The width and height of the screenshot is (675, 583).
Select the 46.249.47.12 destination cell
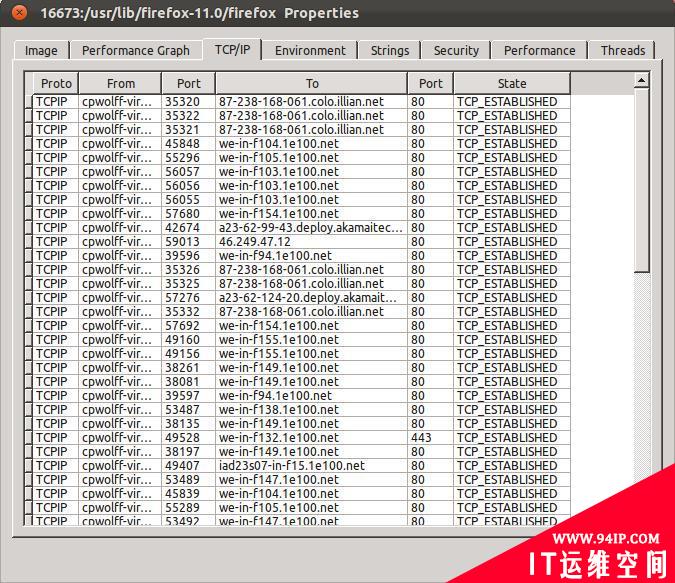click(x=311, y=242)
